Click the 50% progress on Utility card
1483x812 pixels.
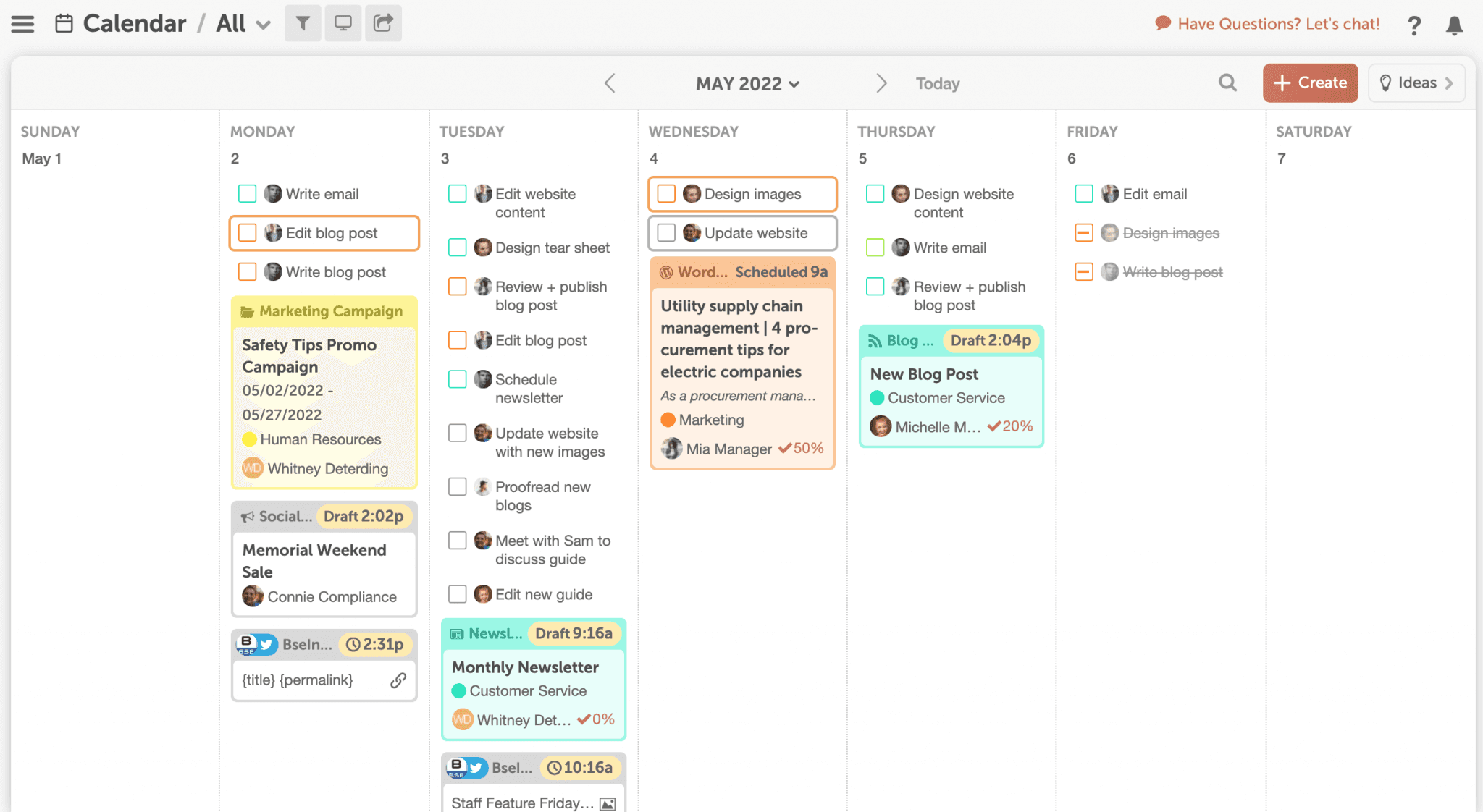(801, 449)
